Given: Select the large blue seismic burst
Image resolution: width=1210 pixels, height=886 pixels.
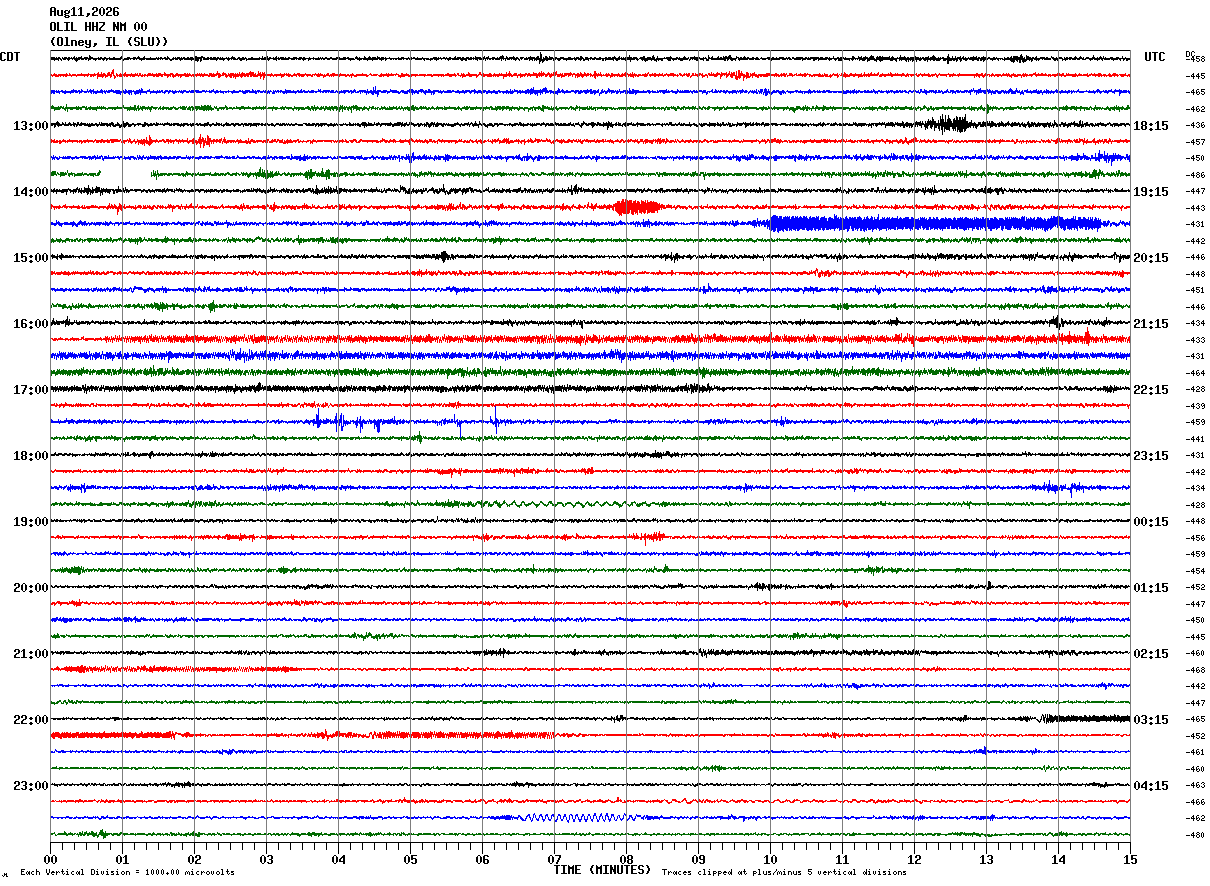Looking at the screenshot, I should (x=935, y=224).
